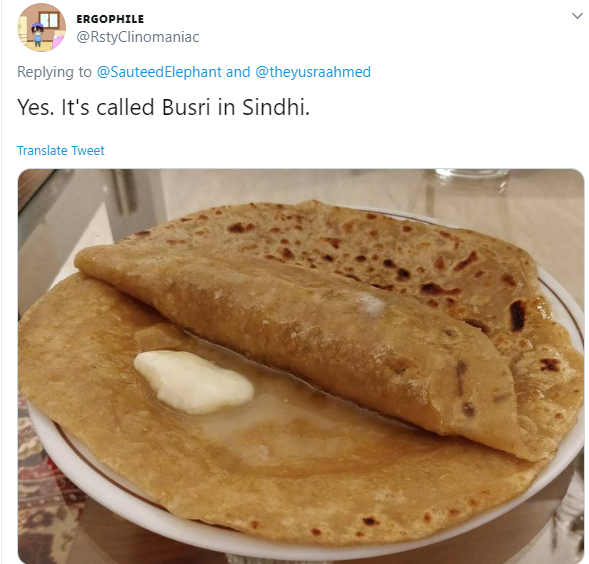Click the tweet text about Busri
Screen dimensions: 589x564
[x=163, y=107]
